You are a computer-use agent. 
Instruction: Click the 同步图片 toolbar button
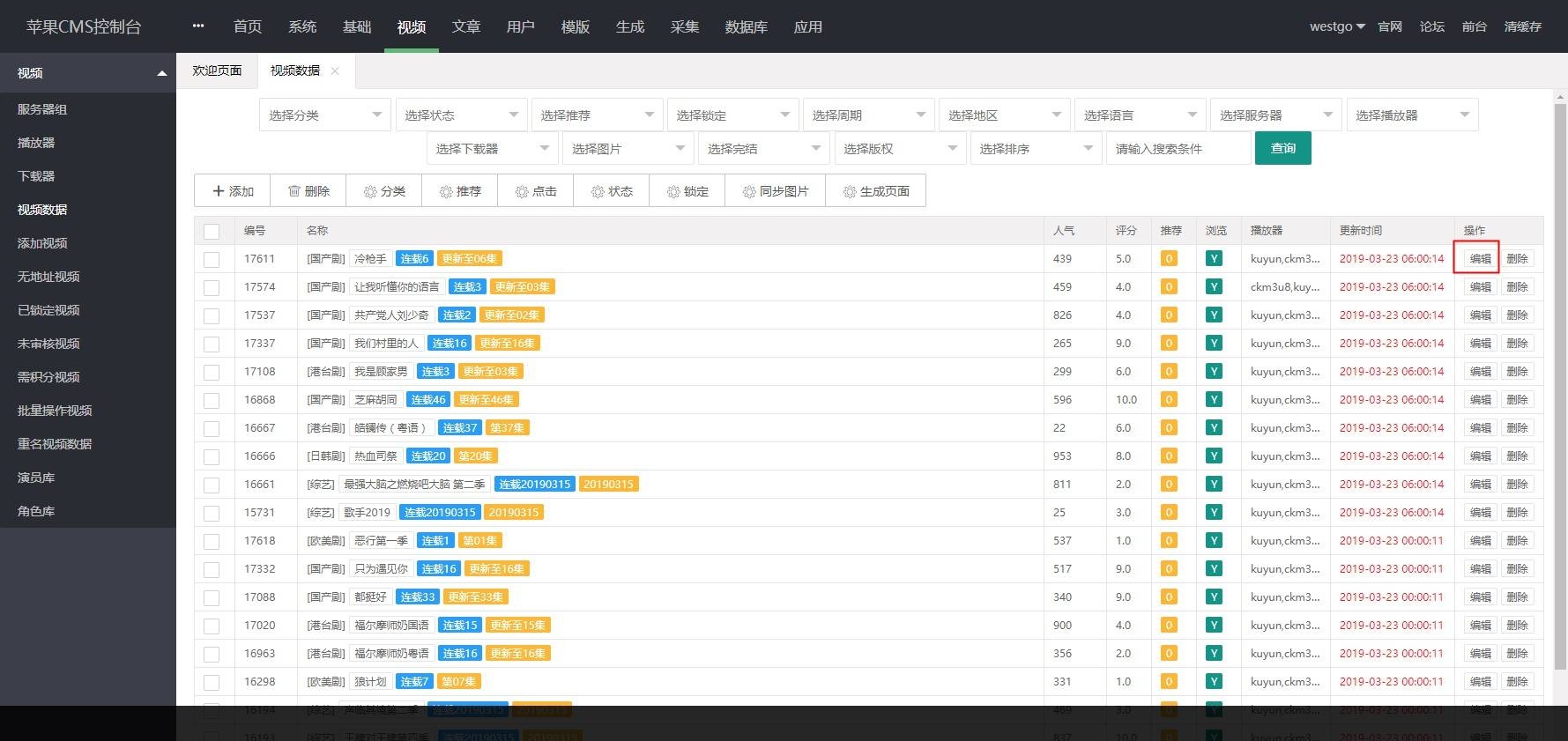click(x=776, y=191)
